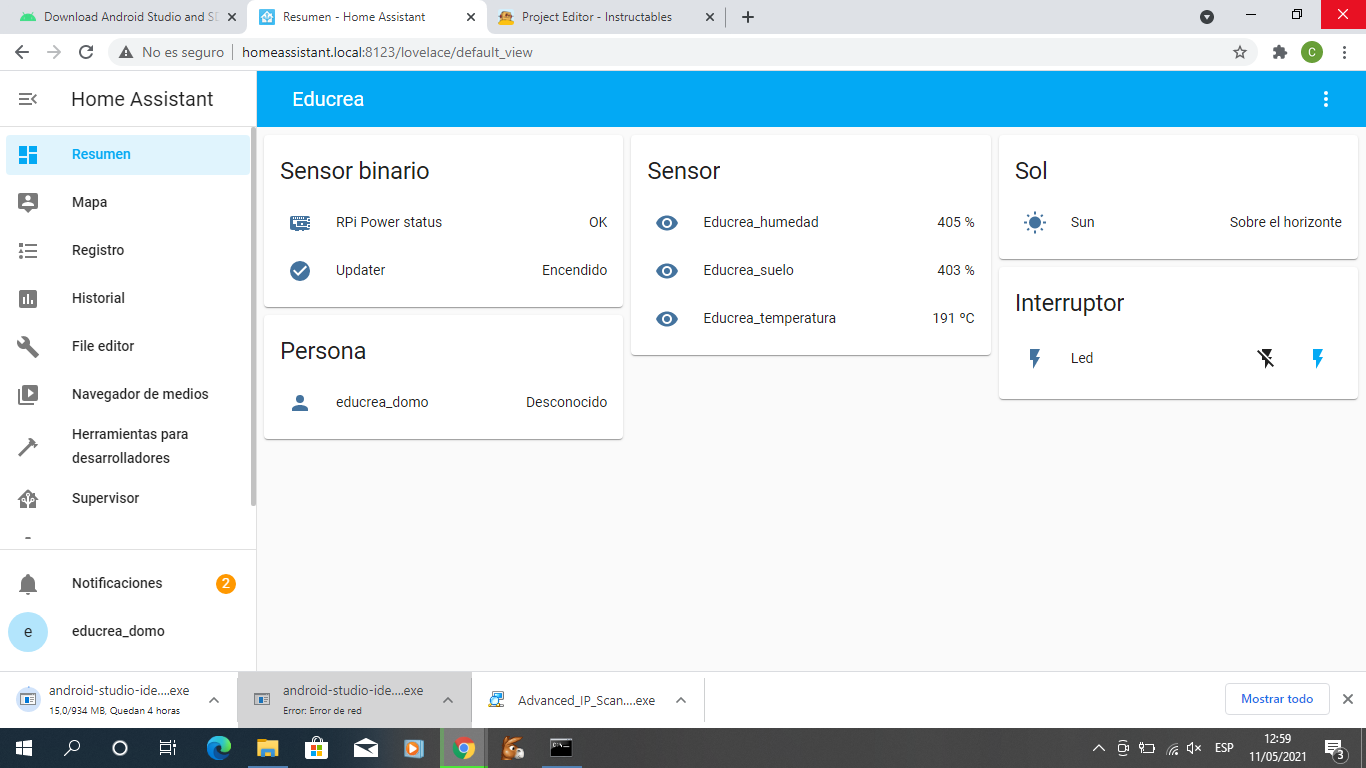
Task: Open the Educrea dashboard overflow menu
Action: pyautogui.click(x=1326, y=99)
